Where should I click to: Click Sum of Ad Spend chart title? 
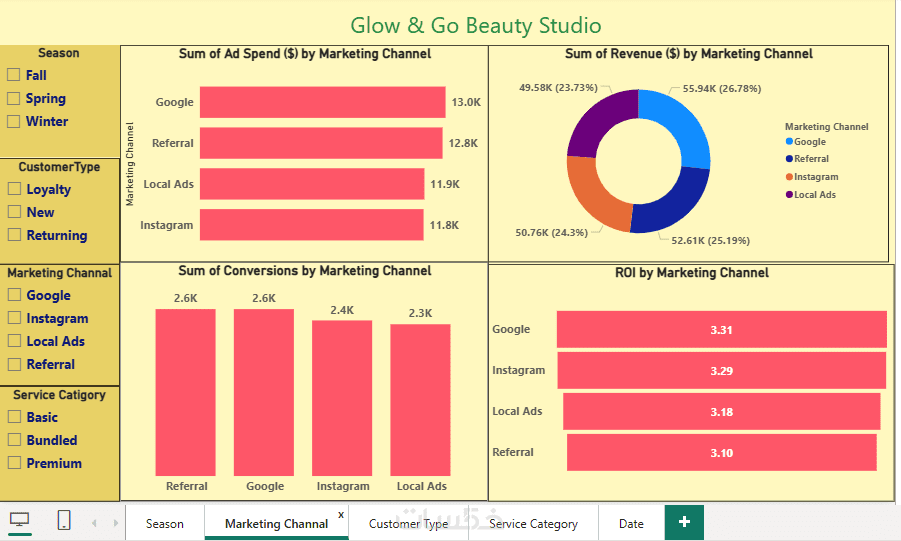[x=305, y=53]
